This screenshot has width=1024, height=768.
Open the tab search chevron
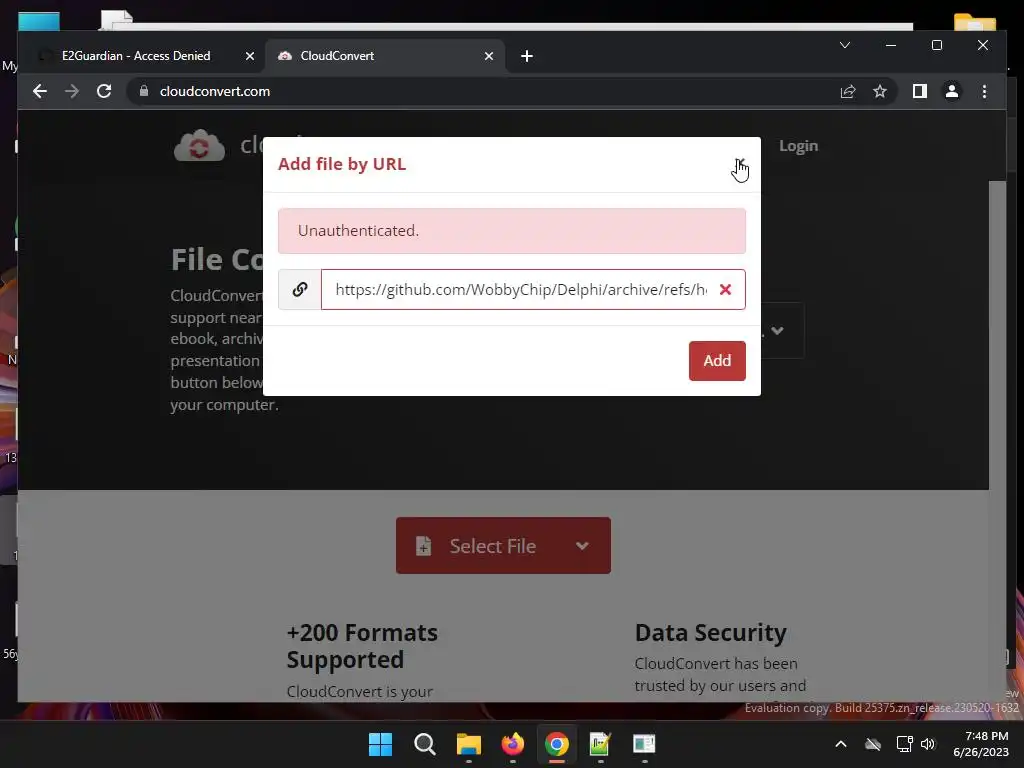point(844,45)
